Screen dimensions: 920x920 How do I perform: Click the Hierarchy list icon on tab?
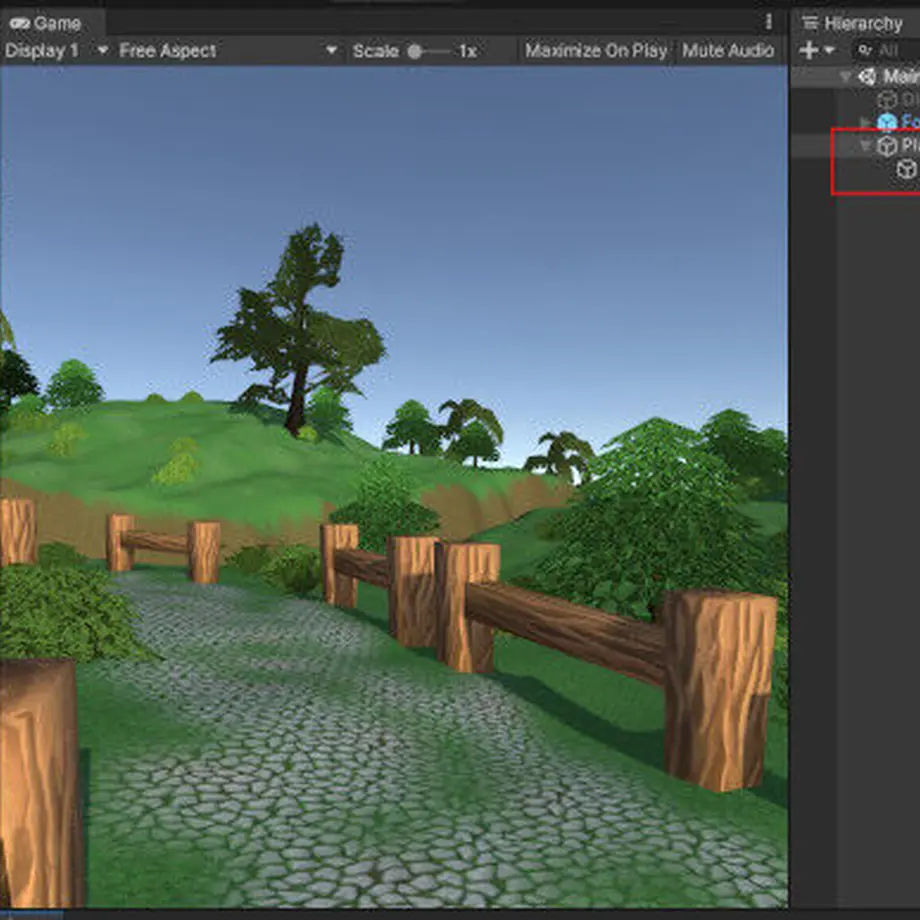pos(810,23)
